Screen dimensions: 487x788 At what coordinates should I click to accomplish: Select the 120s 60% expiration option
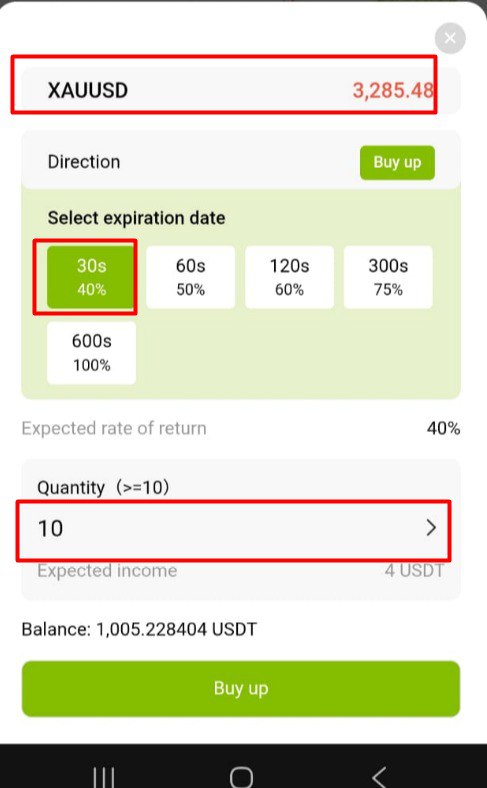pos(289,277)
